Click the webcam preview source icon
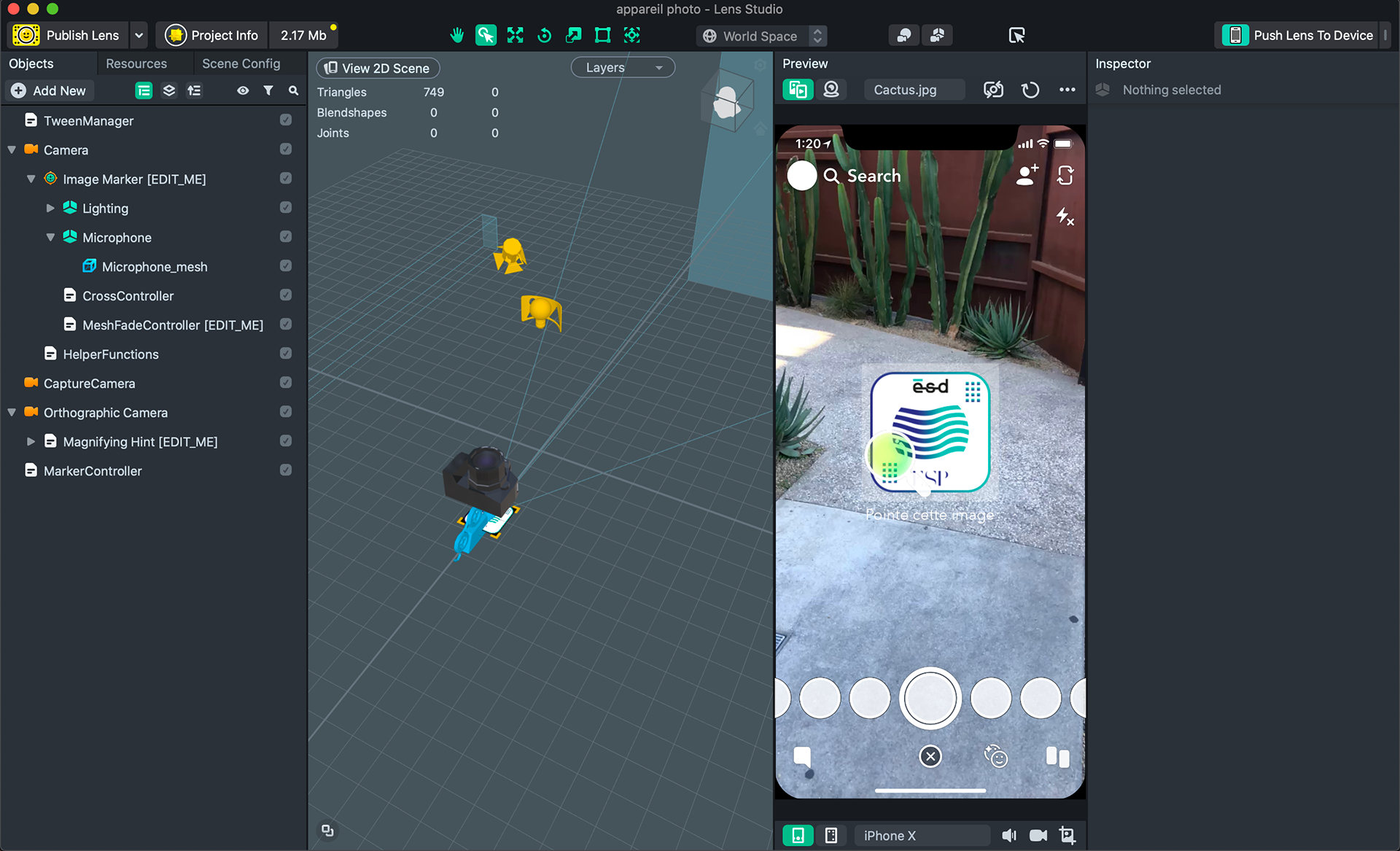This screenshot has height=851, width=1400. 831,90
